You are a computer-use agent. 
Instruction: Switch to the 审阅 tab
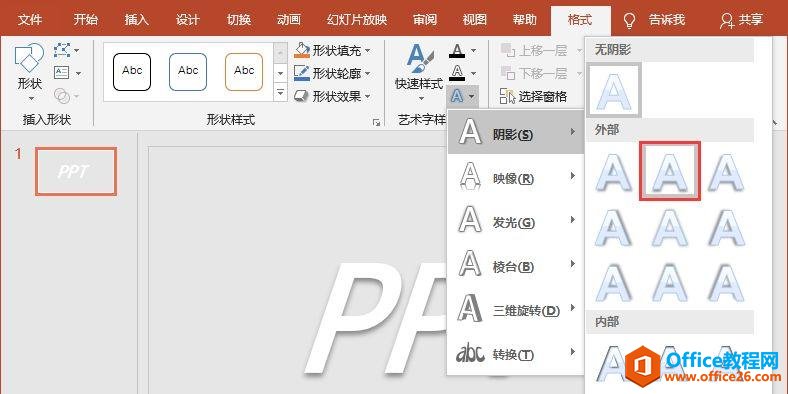pyautogui.click(x=425, y=20)
